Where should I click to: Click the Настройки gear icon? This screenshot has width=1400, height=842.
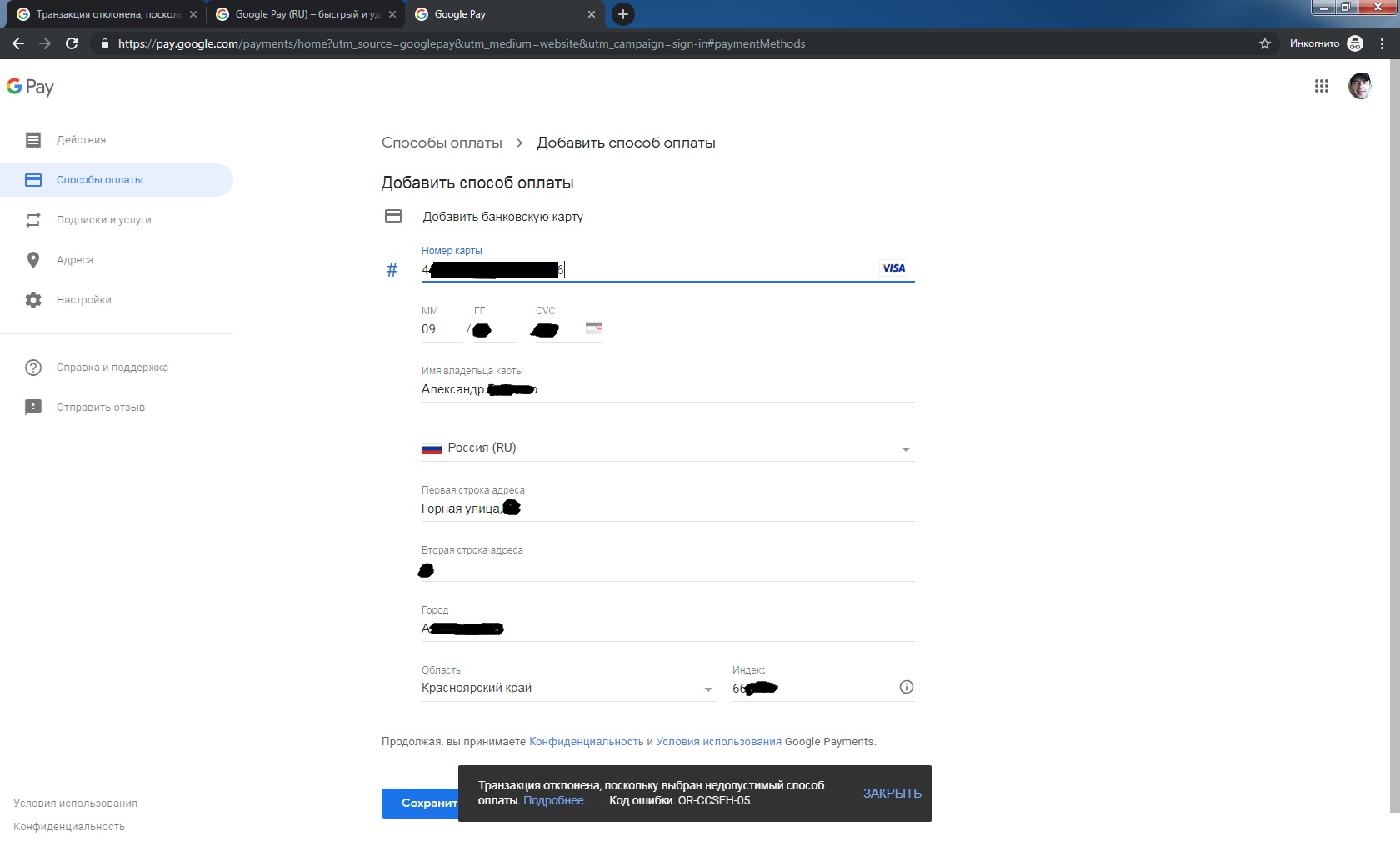(x=33, y=300)
